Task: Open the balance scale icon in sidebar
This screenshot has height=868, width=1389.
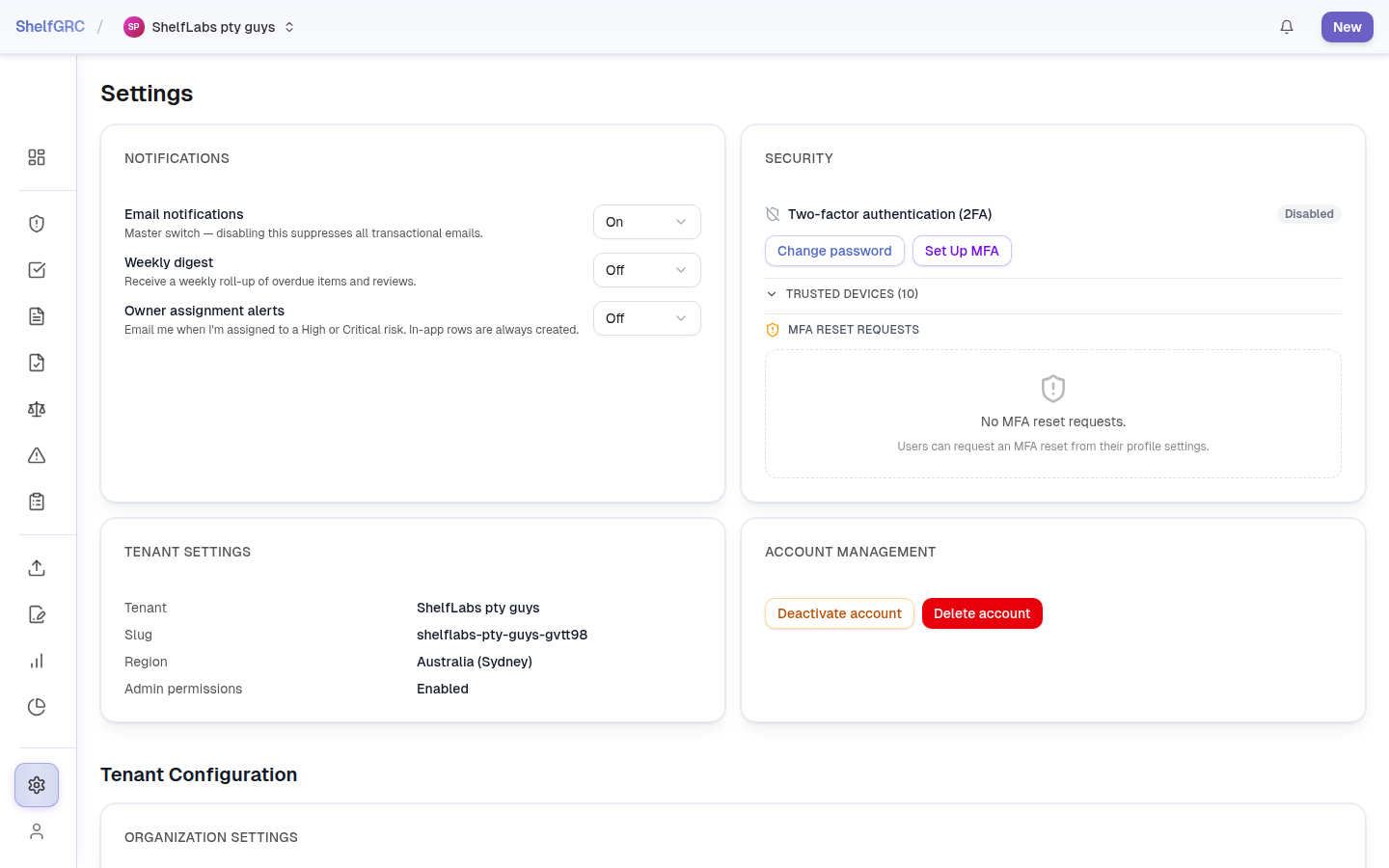Action: [x=37, y=409]
